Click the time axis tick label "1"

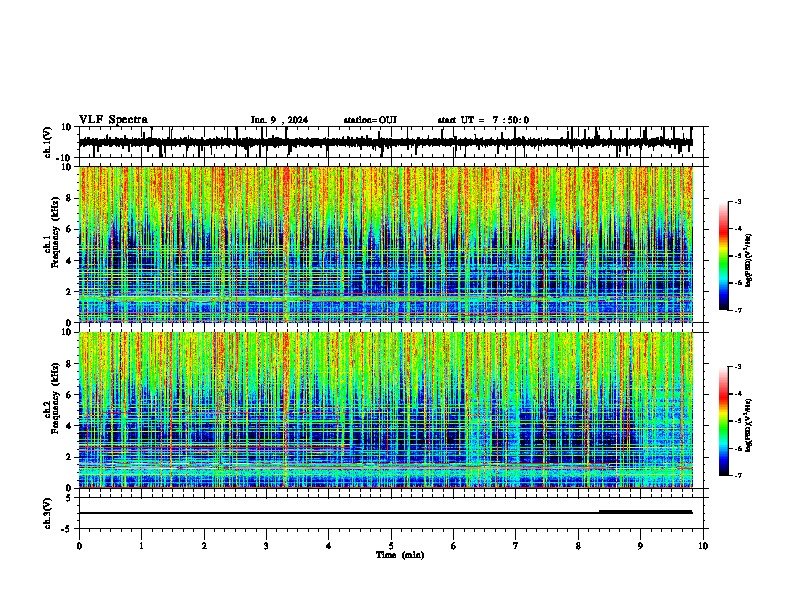[x=141, y=546]
